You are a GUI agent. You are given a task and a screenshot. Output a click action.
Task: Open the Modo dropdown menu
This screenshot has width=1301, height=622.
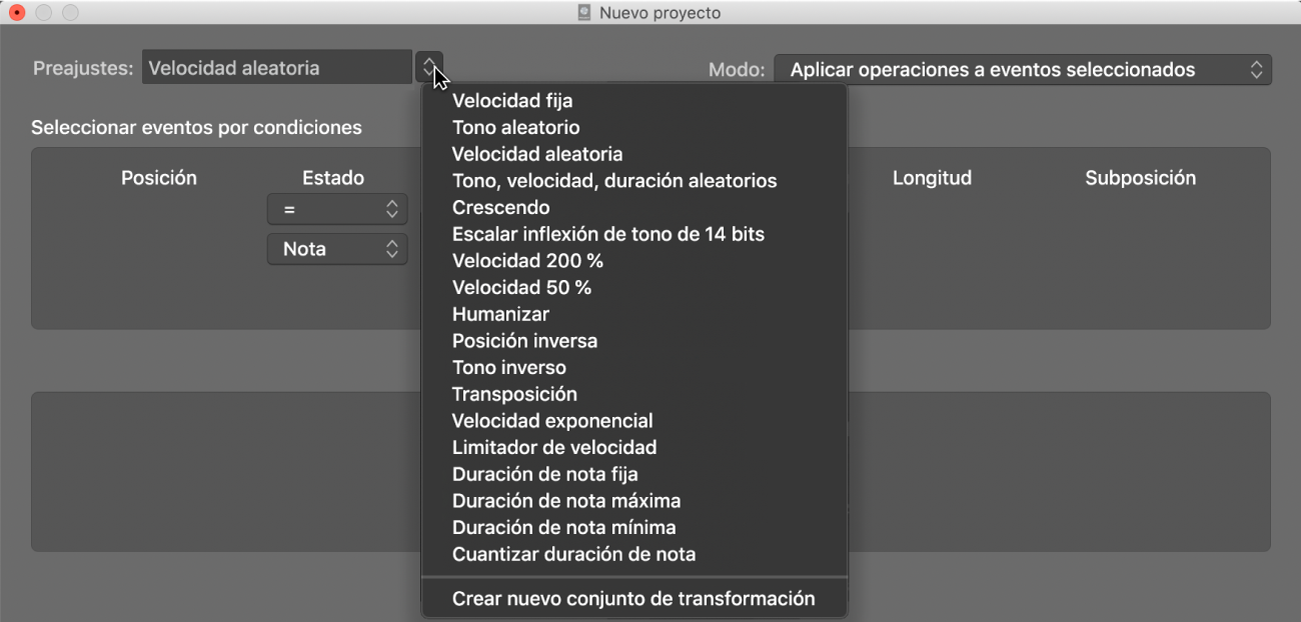[1022, 70]
